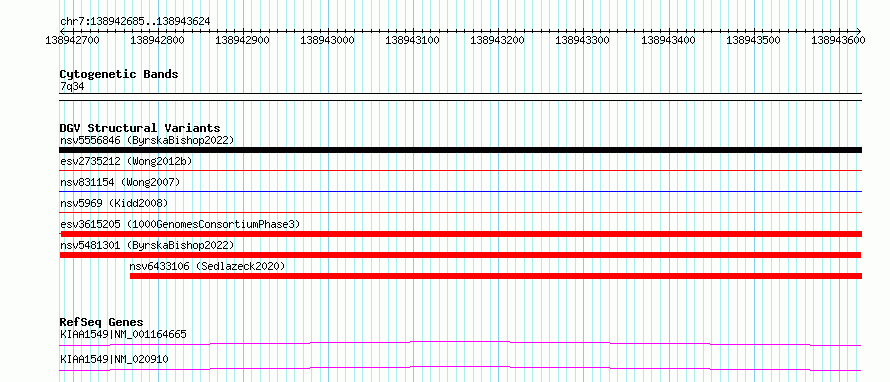Click ruler position 138942700

(x=72, y=40)
